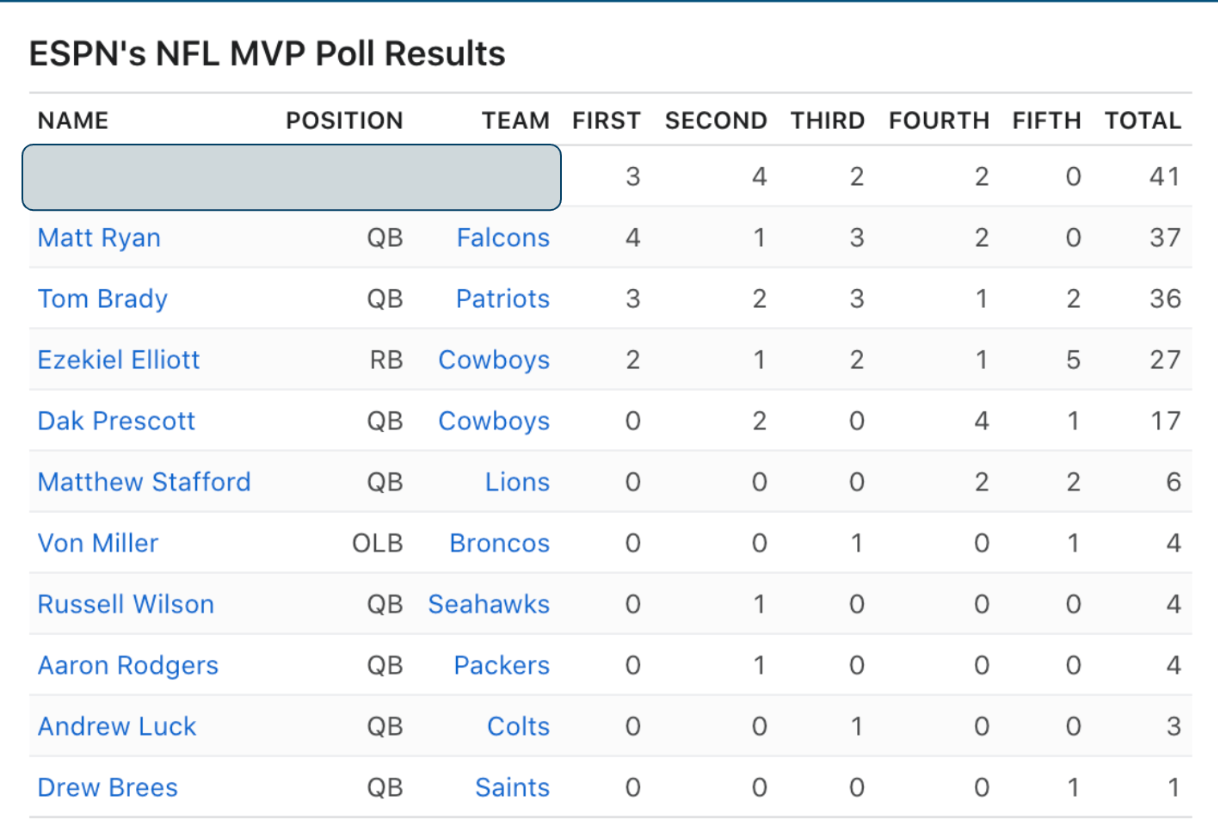
Task: Visit Aaron Rodgers player page
Action: (128, 665)
